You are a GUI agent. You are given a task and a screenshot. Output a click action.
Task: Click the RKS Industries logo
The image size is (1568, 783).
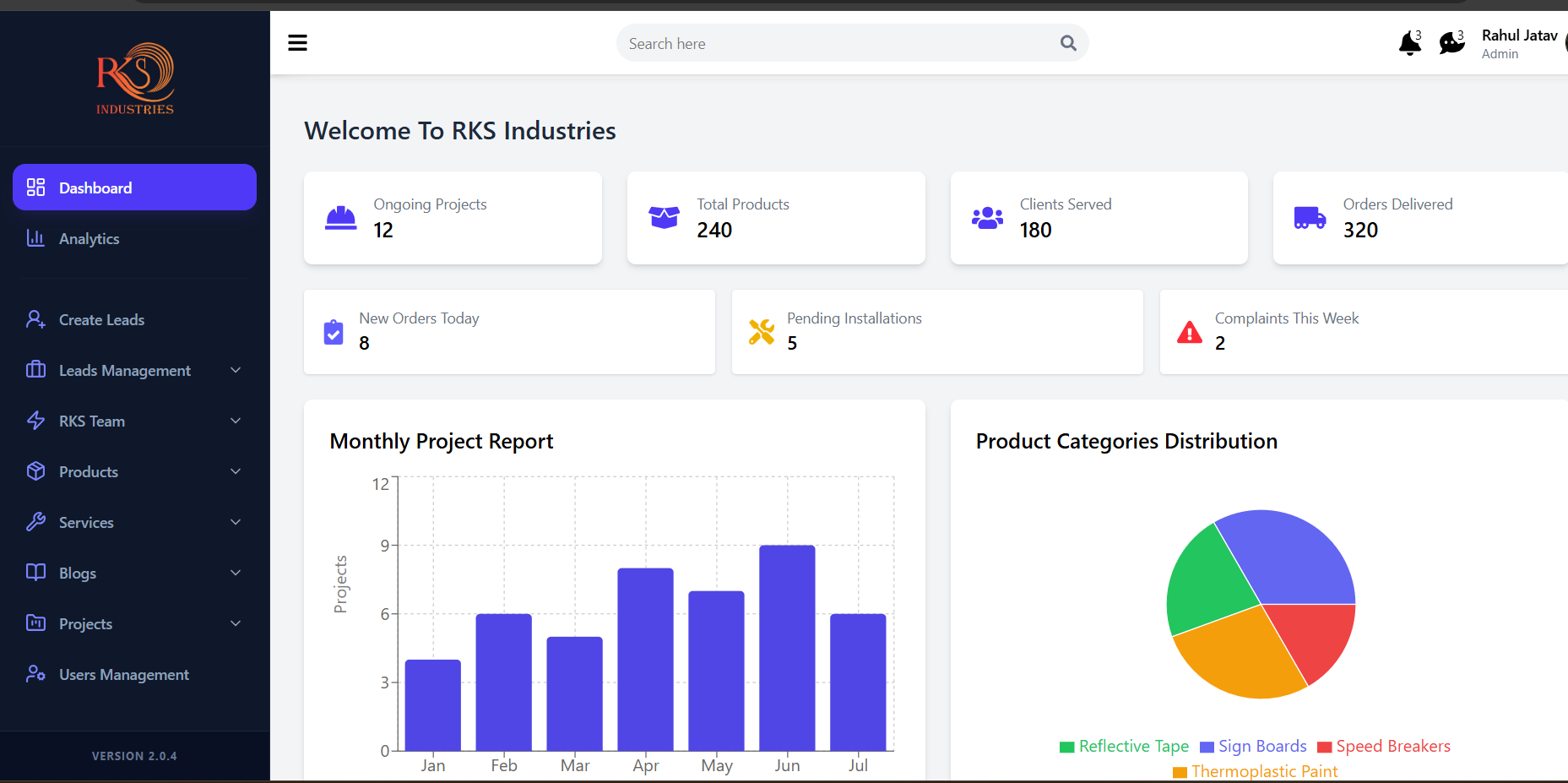[135, 79]
